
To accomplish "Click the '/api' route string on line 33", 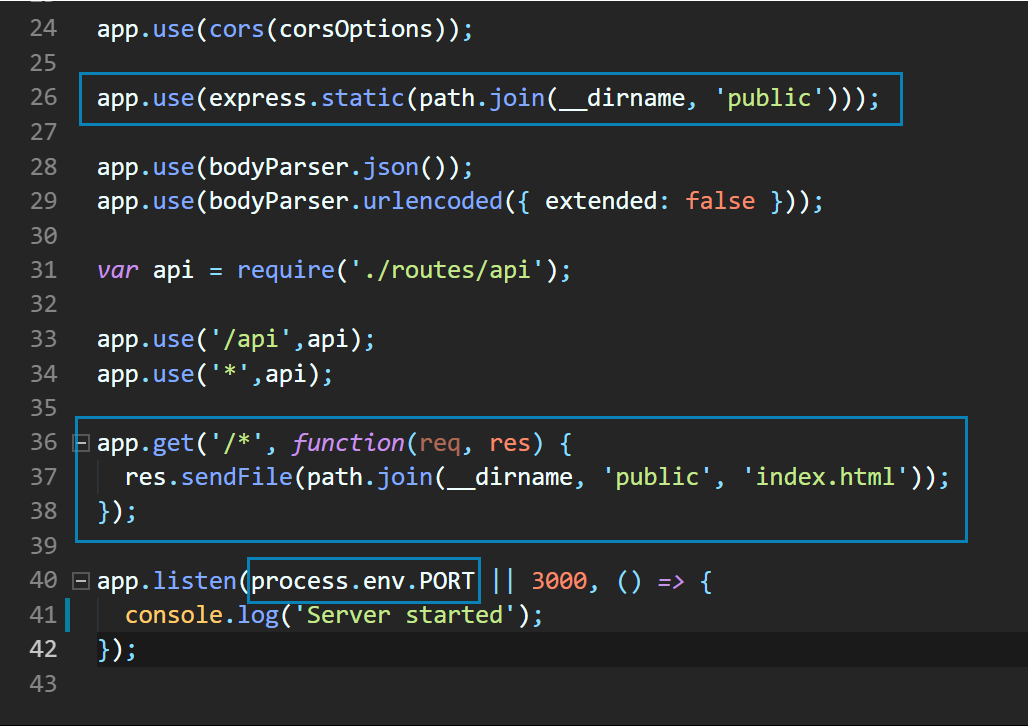I will click(x=250, y=339).
